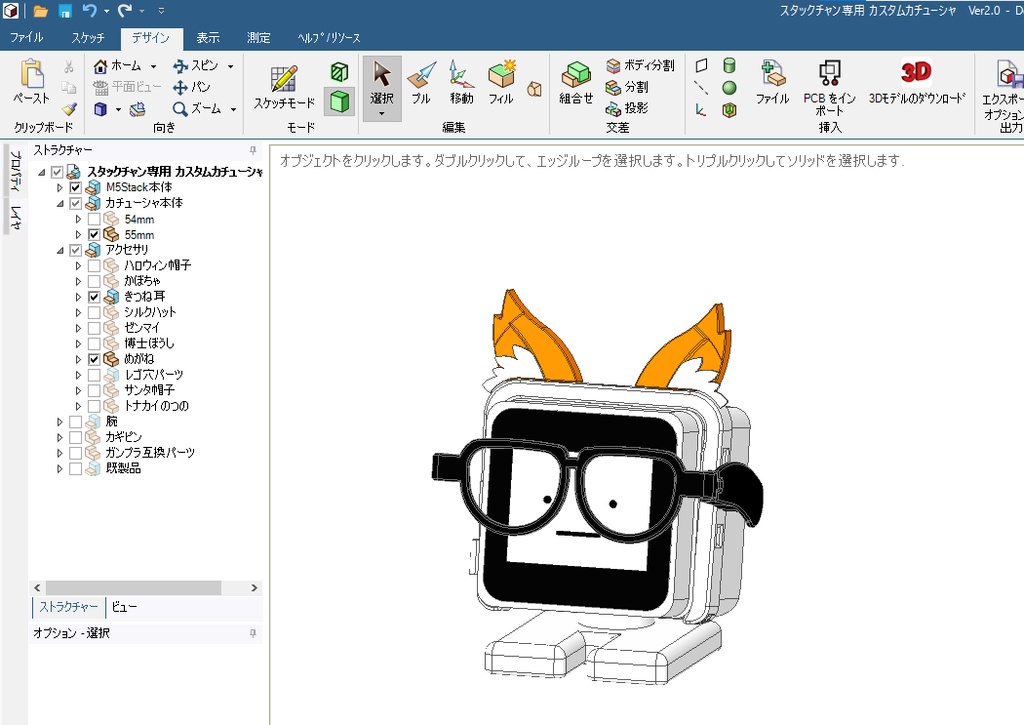Collapse the カチューシャ本体 node
1024x725 pixels.
[59, 203]
